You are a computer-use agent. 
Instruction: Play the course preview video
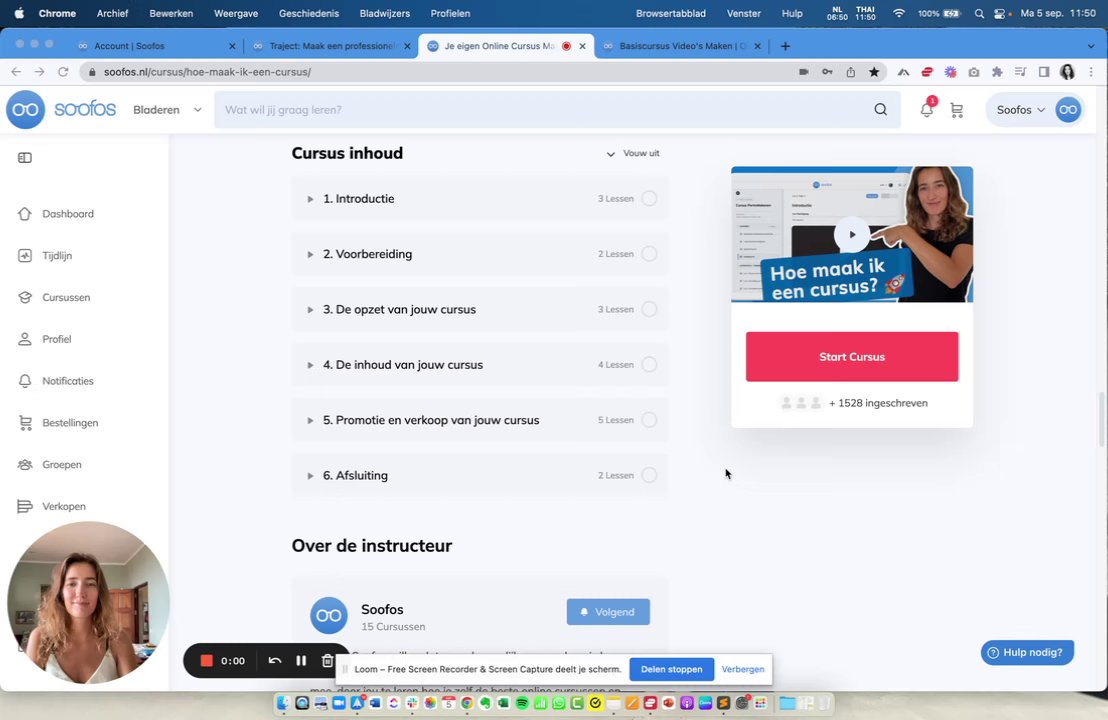851,235
